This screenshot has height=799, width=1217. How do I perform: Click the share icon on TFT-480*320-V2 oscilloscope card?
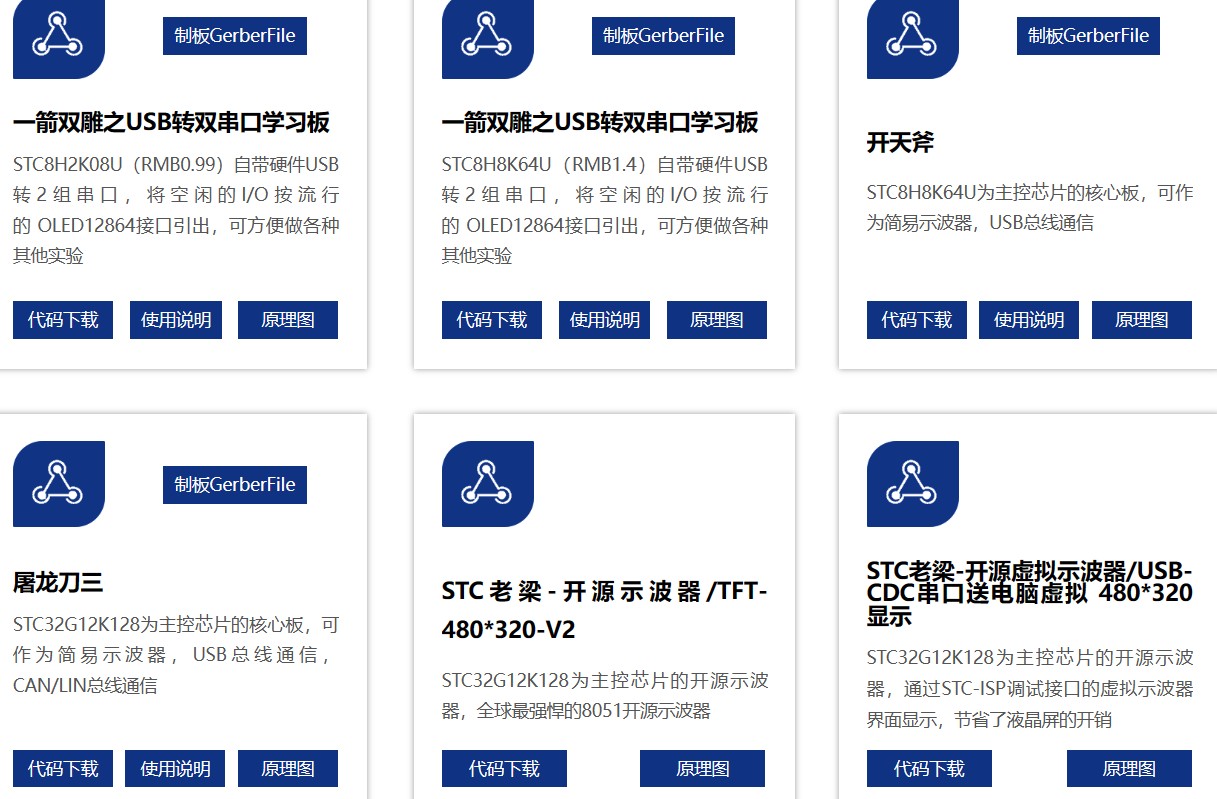point(487,484)
